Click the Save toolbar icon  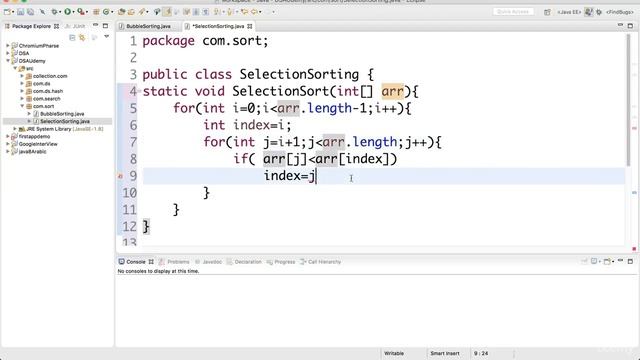click(20, 12)
